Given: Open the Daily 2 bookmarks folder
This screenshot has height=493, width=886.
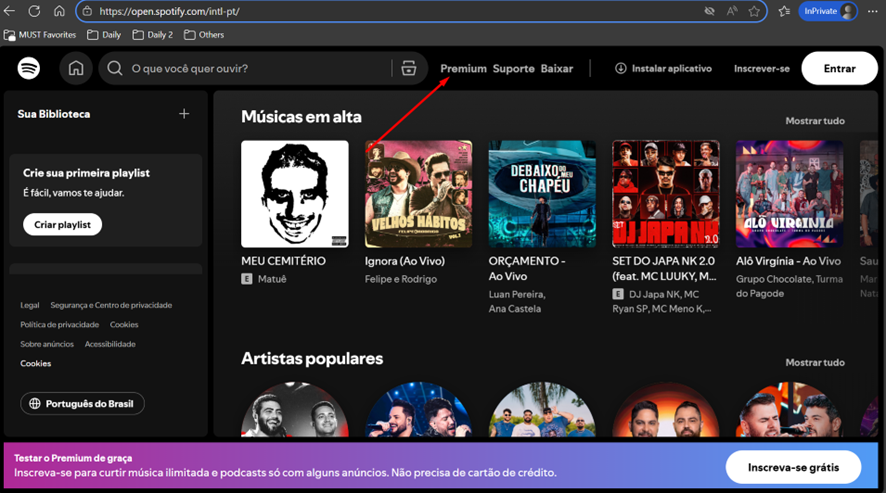Looking at the screenshot, I should (153, 34).
